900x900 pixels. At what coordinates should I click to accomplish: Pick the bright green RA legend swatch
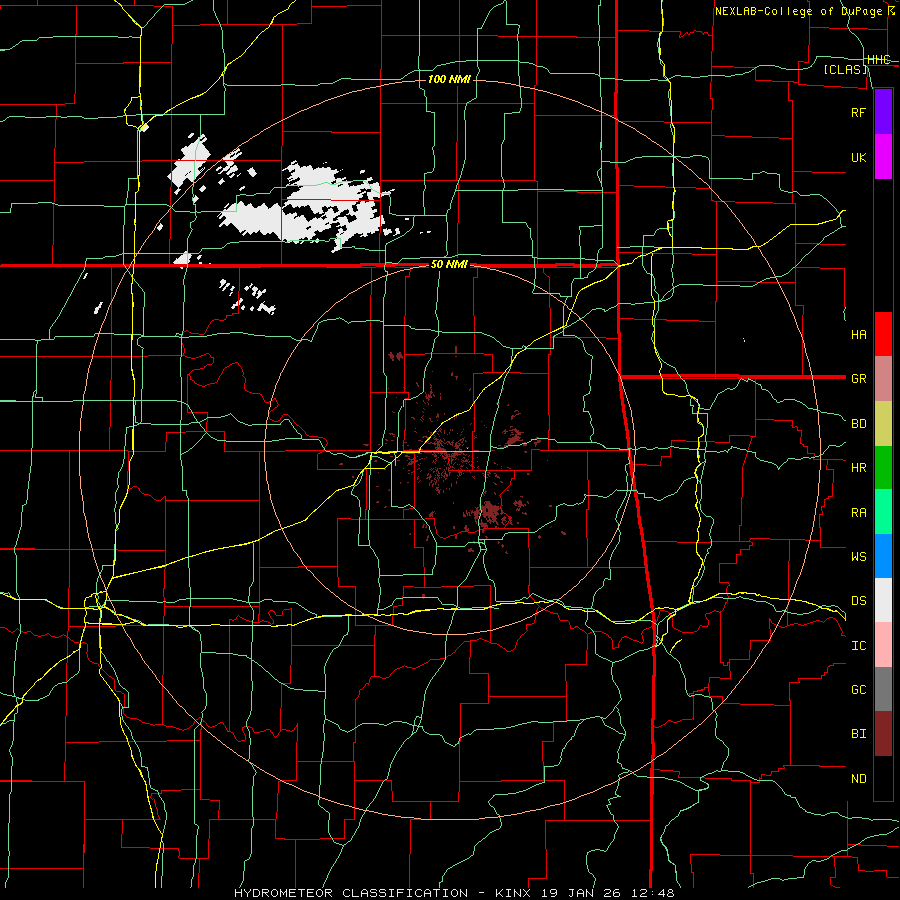[883, 512]
